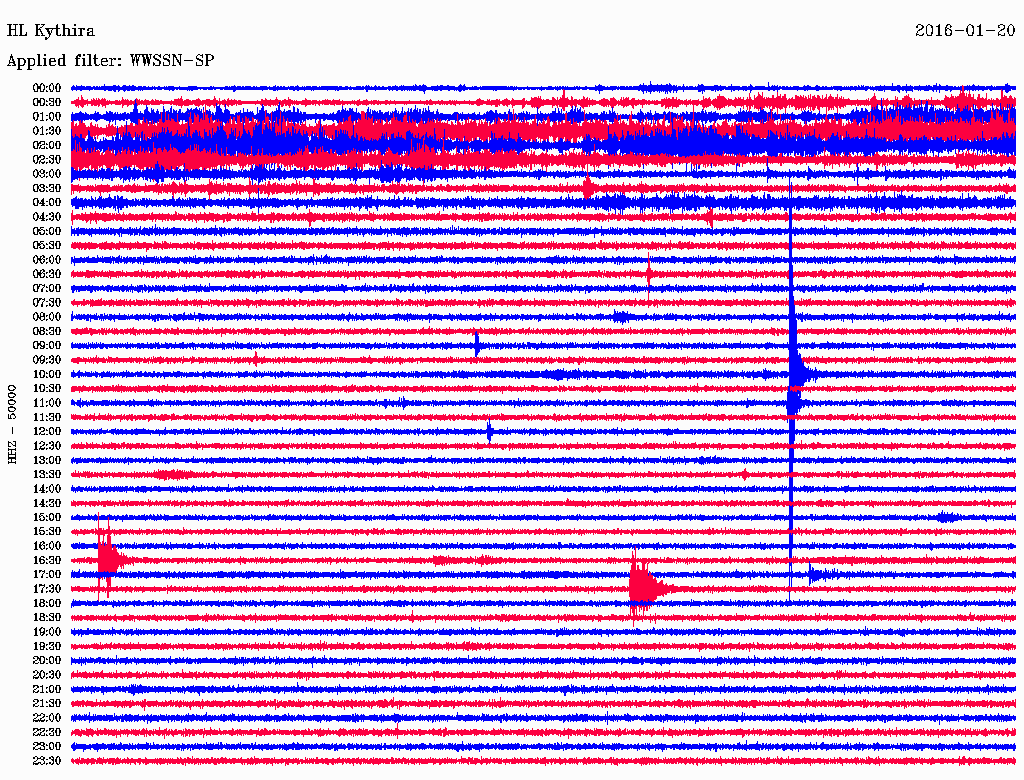Select the 20:30 time label
This screenshot has height=780, width=1024.
pos(47,675)
